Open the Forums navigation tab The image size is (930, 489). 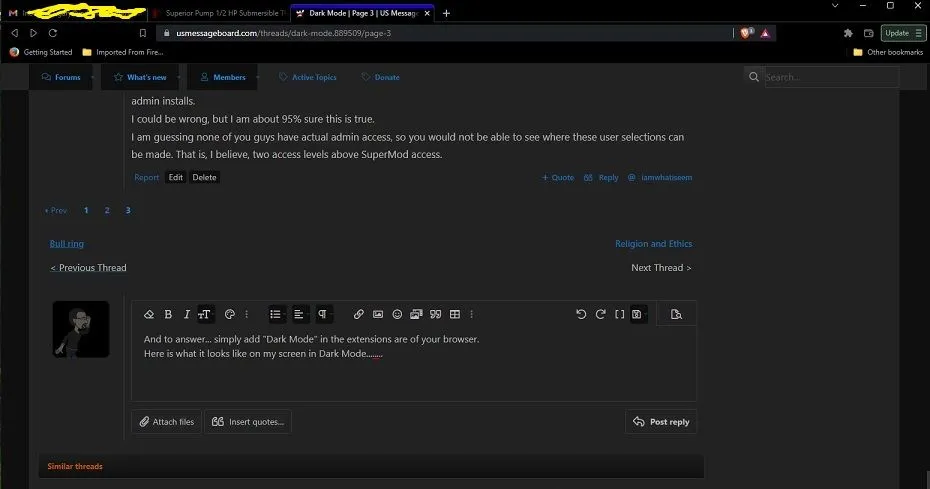tap(61, 77)
